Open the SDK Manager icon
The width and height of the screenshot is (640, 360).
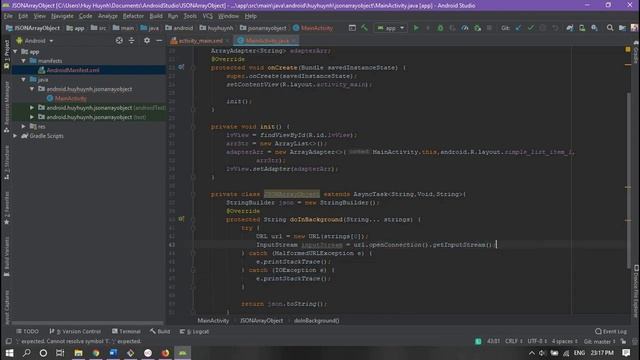click(x=595, y=28)
